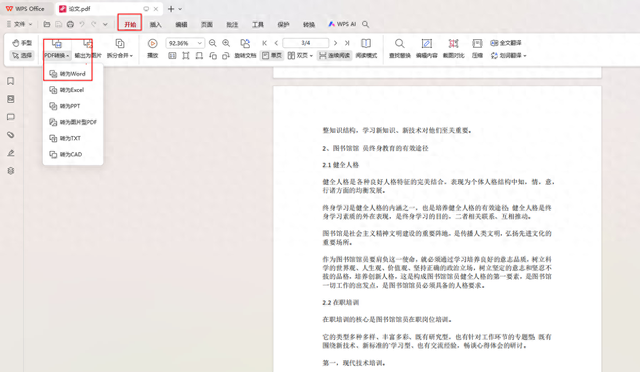640x372 pixels.
Task: Switch to the Start (开始) tab
Action: click(130, 25)
